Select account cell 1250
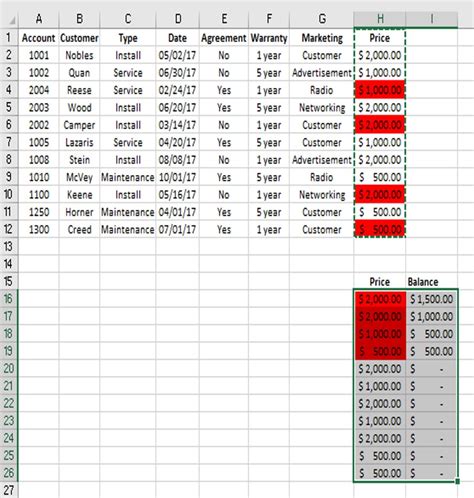This screenshot has height=498, width=474. [x=39, y=212]
